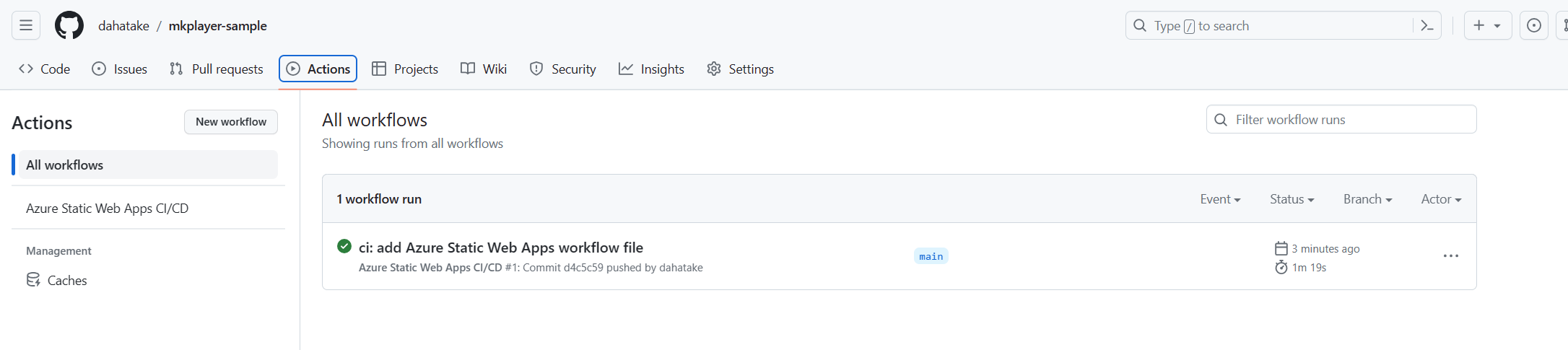The height and width of the screenshot is (350, 1568).
Task: Open the issues shortcut icon in header
Action: click(1534, 25)
